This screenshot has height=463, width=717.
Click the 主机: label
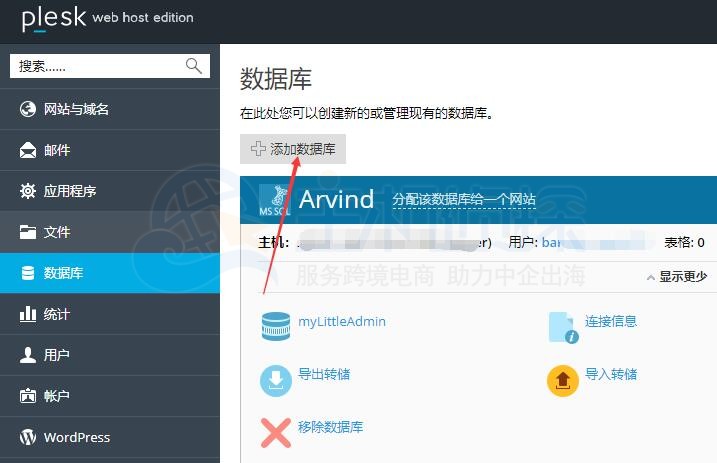click(x=273, y=242)
